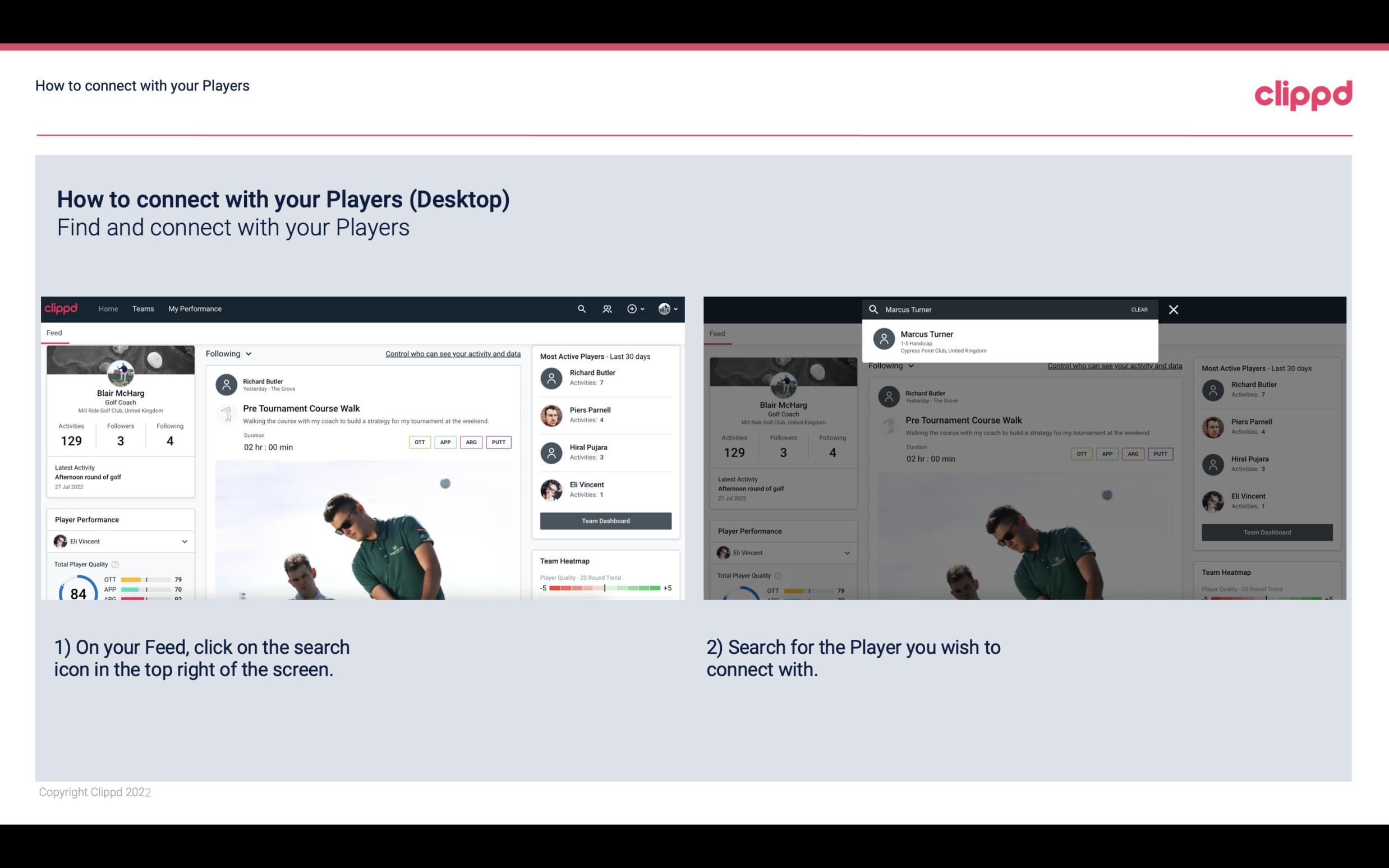
Task: Click the Clippd search icon
Action: 580,308
